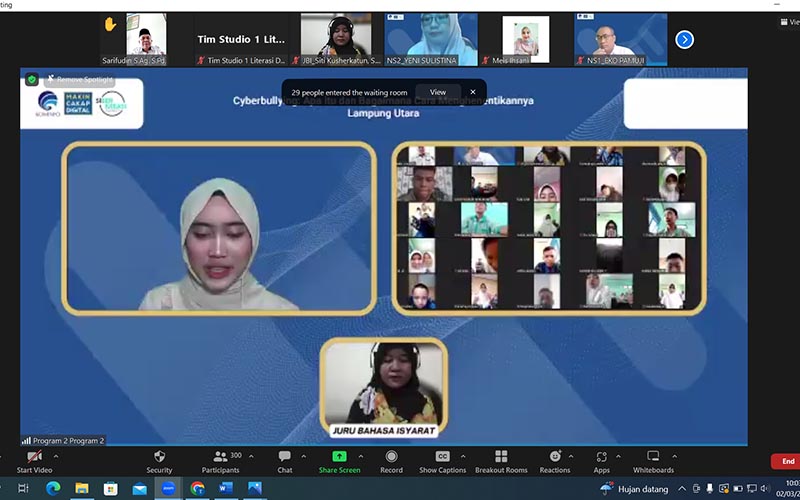Click the Start Video camera icon
The image size is (800, 500).
(x=34, y=456)
